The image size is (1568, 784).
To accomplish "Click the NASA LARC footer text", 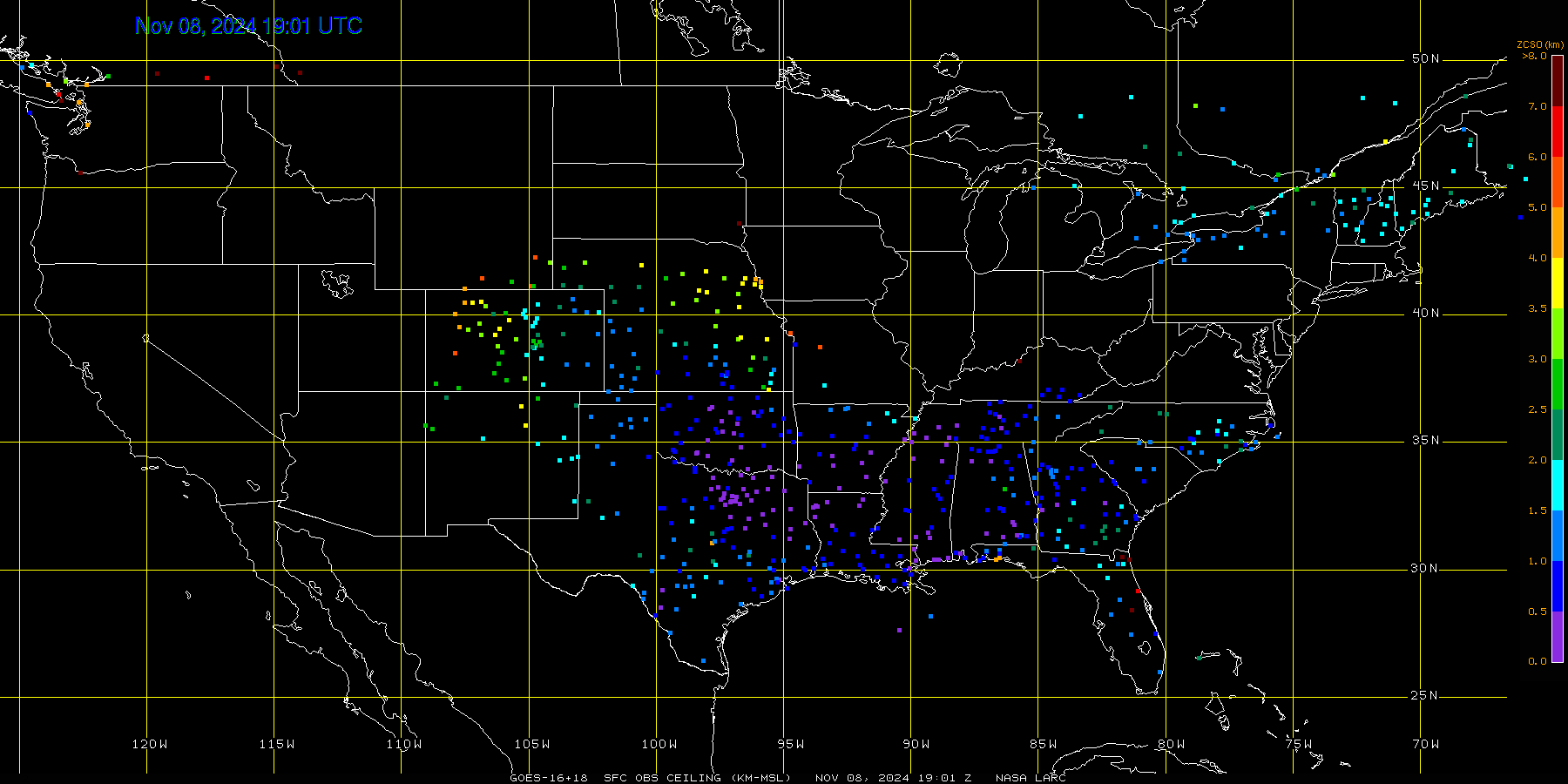I will [1031, 778].
